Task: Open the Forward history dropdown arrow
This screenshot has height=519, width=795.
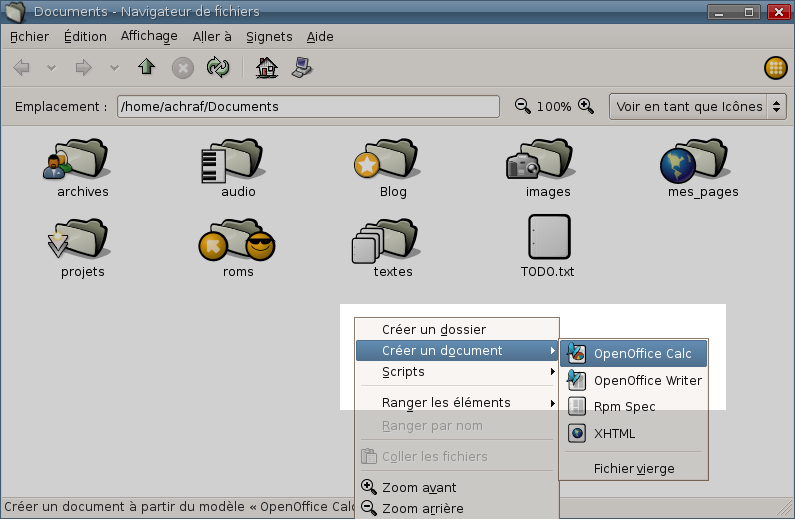Action: tap(115, 67)
